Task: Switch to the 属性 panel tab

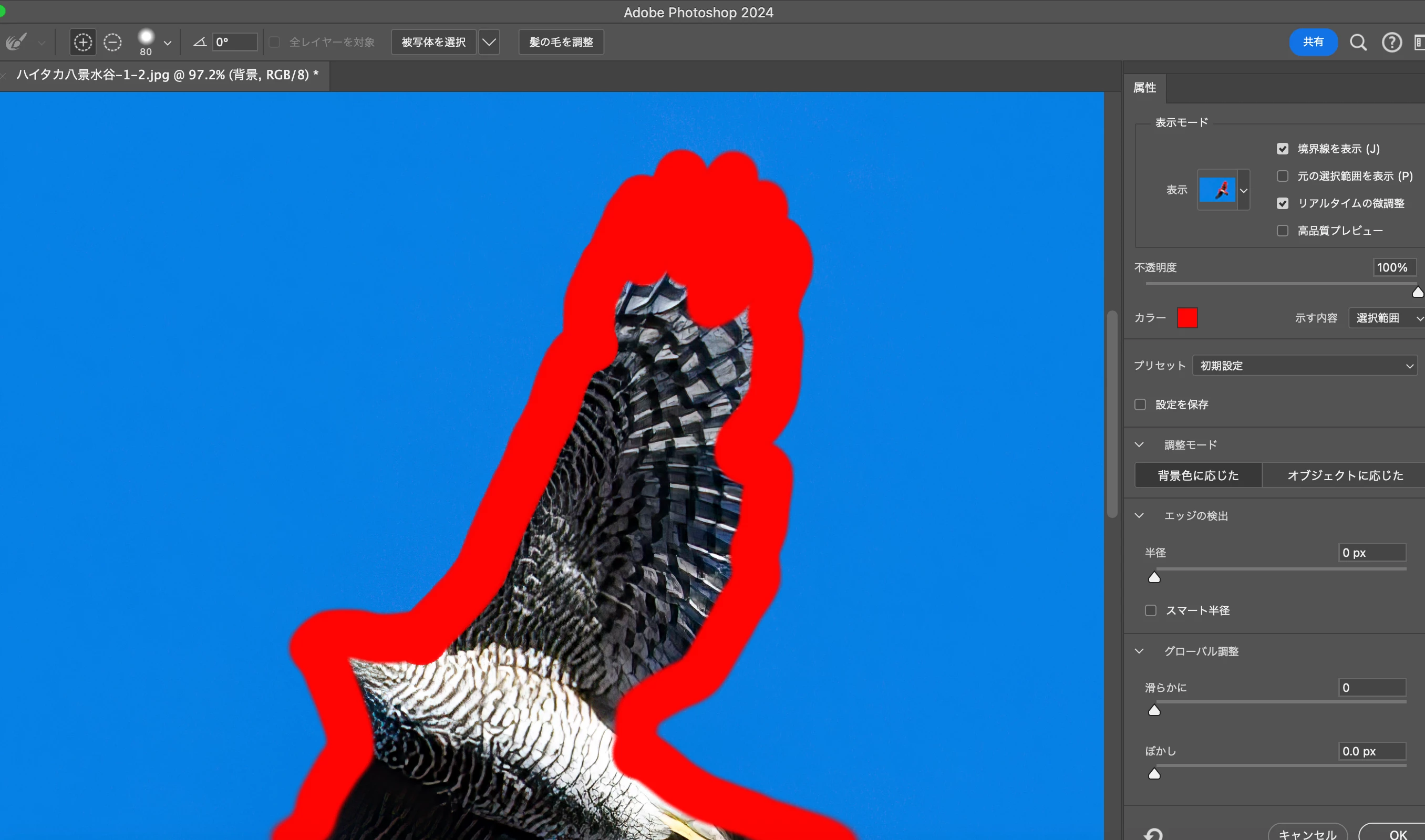Action: [1144, 88]
